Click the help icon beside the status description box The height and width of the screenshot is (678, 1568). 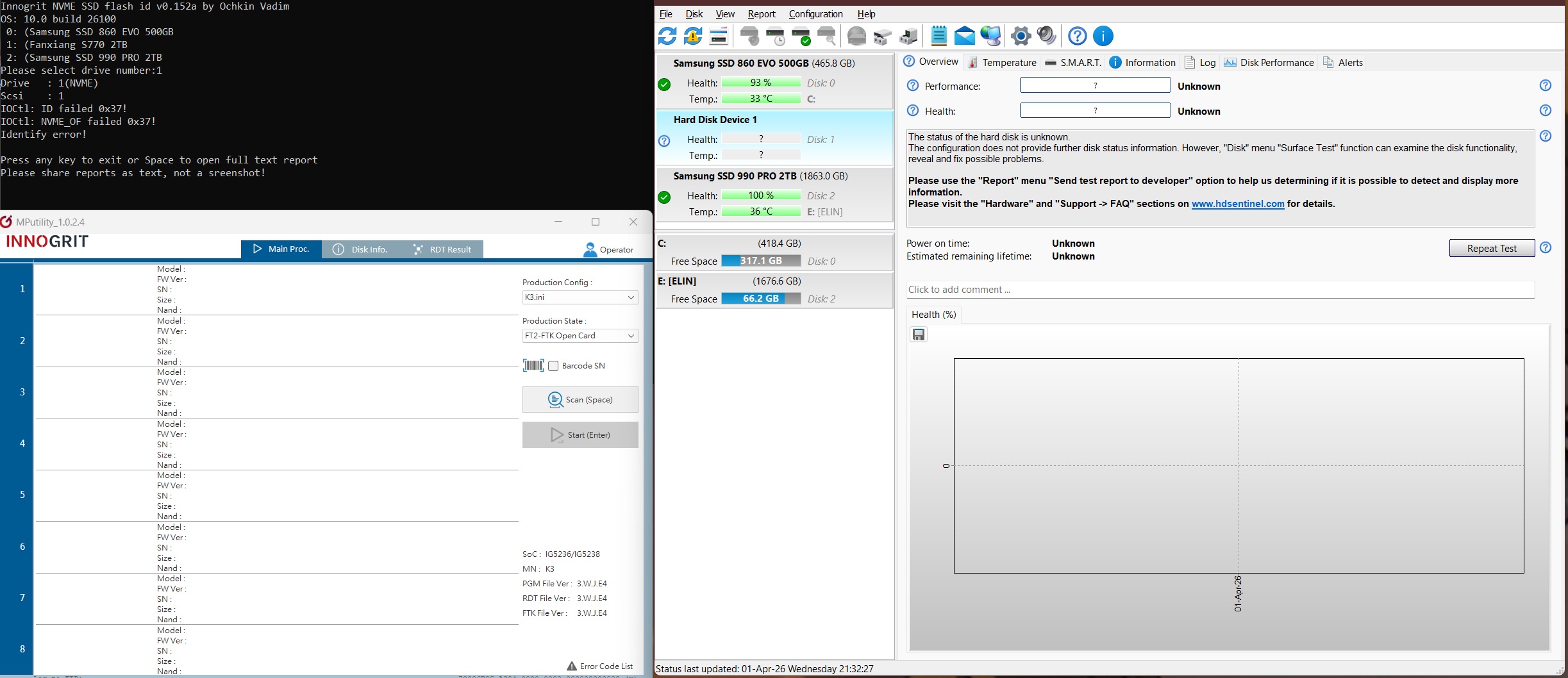pyautogui.click(x=1546, y=136)
